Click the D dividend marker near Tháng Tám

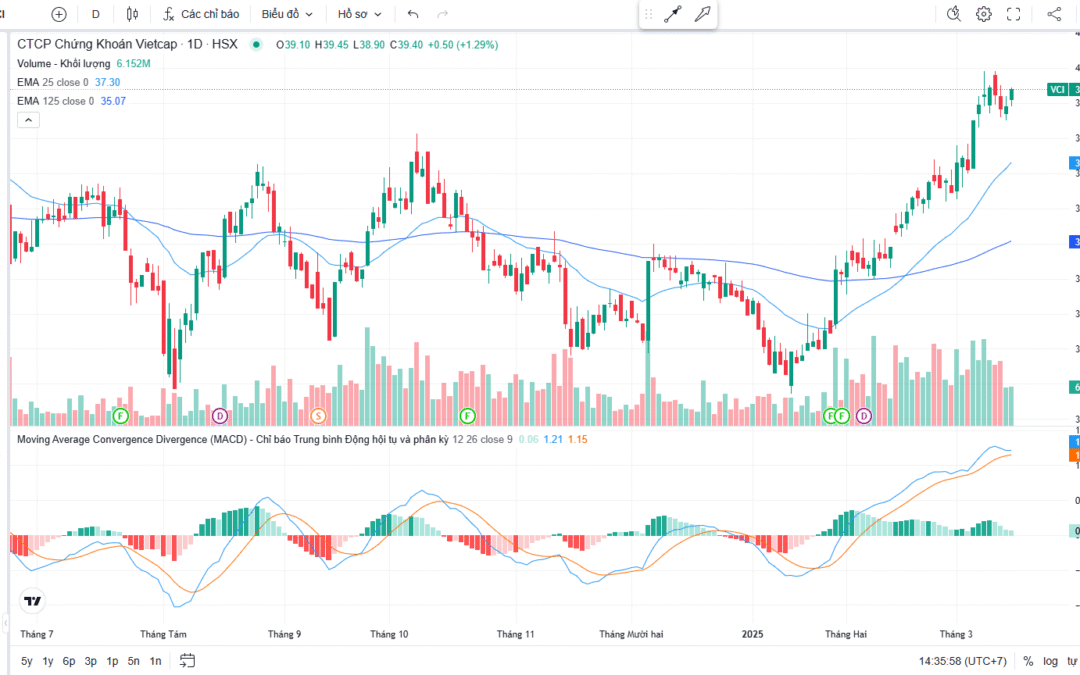220,415
